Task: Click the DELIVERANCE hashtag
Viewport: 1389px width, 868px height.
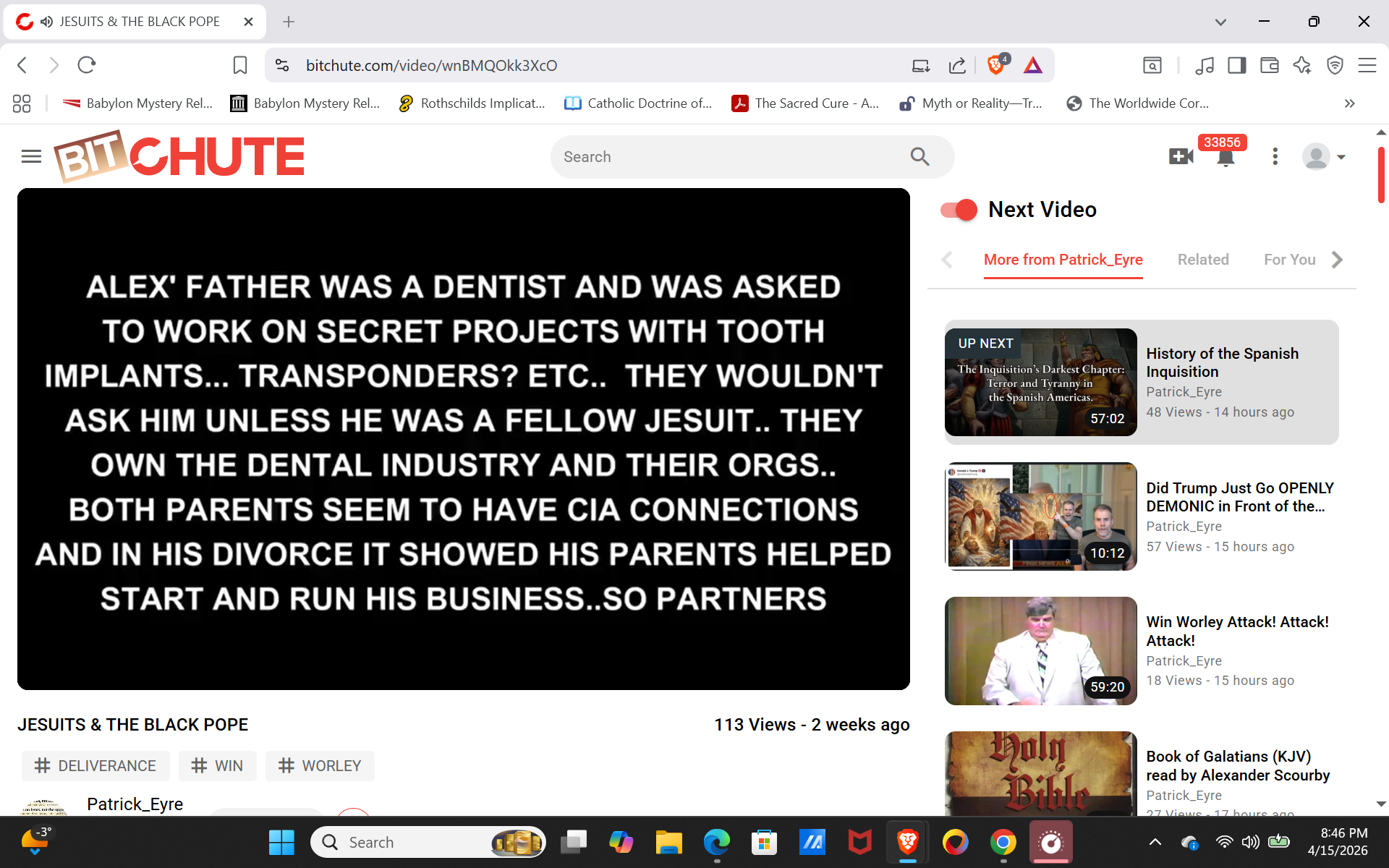Action: pyautogui.click(x=95, y=765)
